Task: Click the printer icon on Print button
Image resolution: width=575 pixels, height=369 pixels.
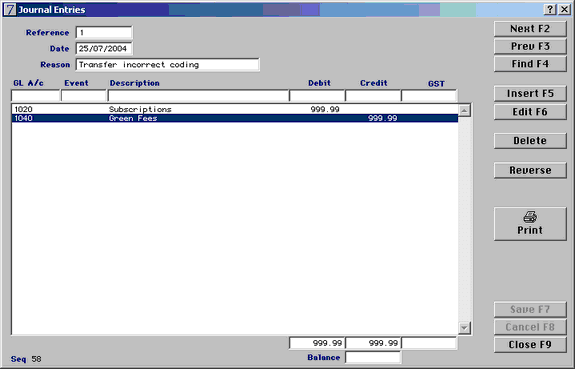Action: click(x=530, y=217)
